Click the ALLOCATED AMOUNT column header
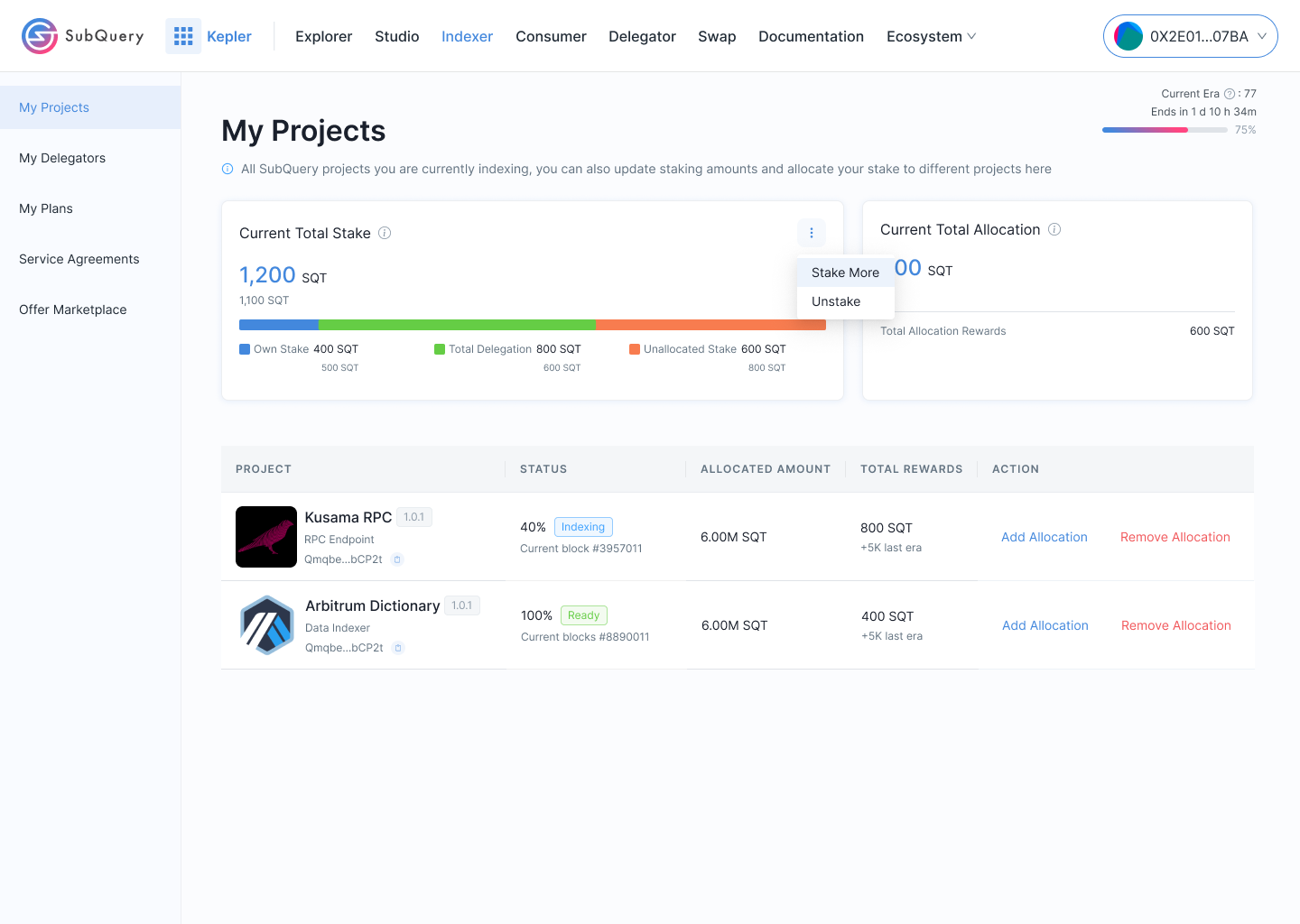 (766, 469)
